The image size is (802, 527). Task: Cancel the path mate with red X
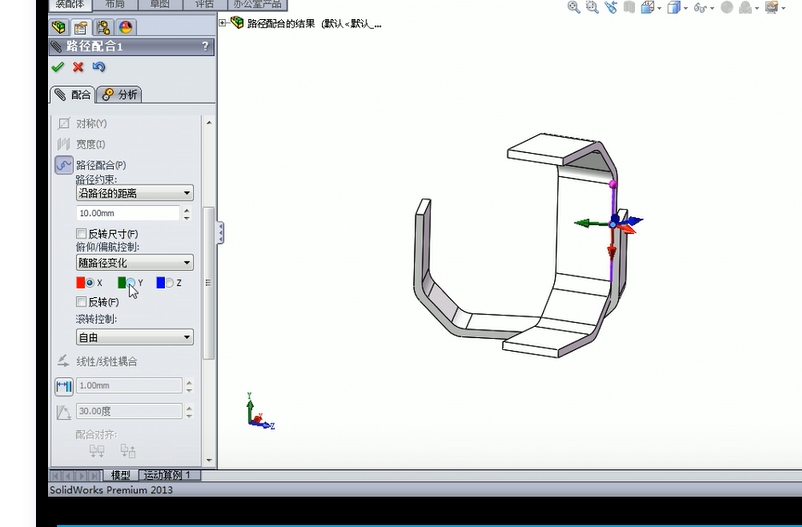point(78,67)
